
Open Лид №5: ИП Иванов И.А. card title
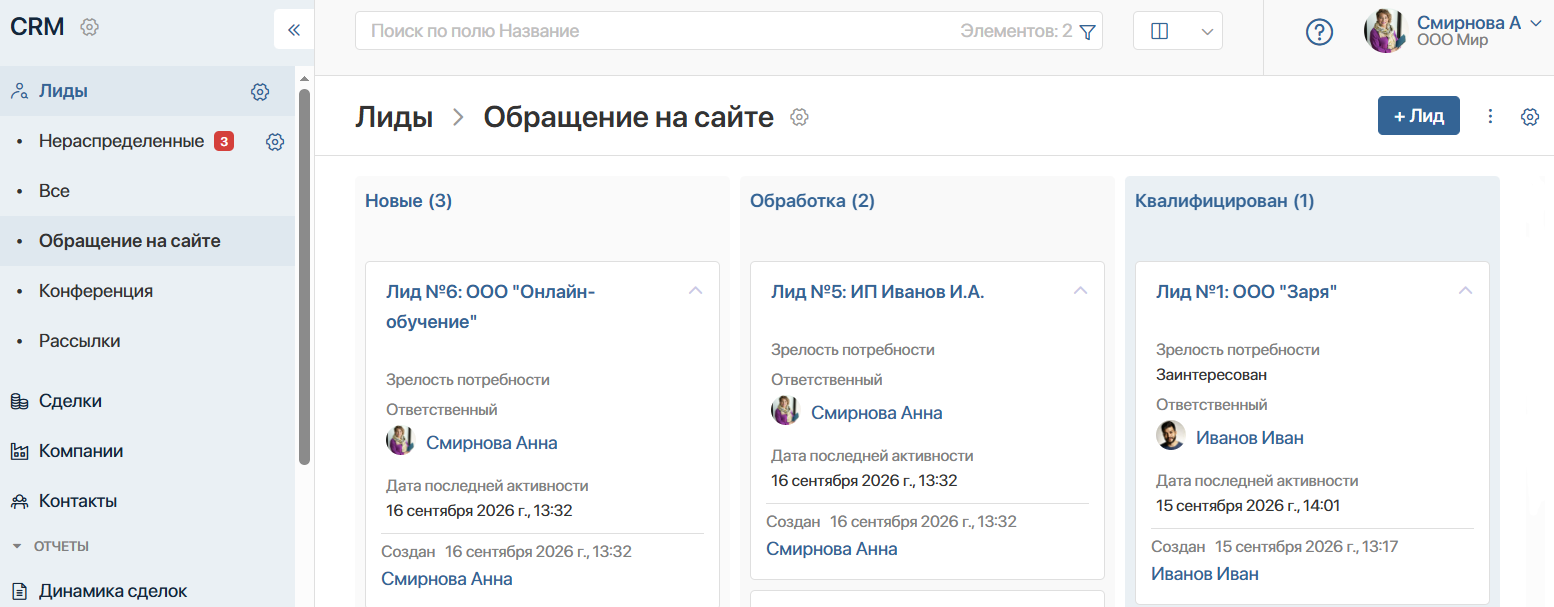coord(878,292)
